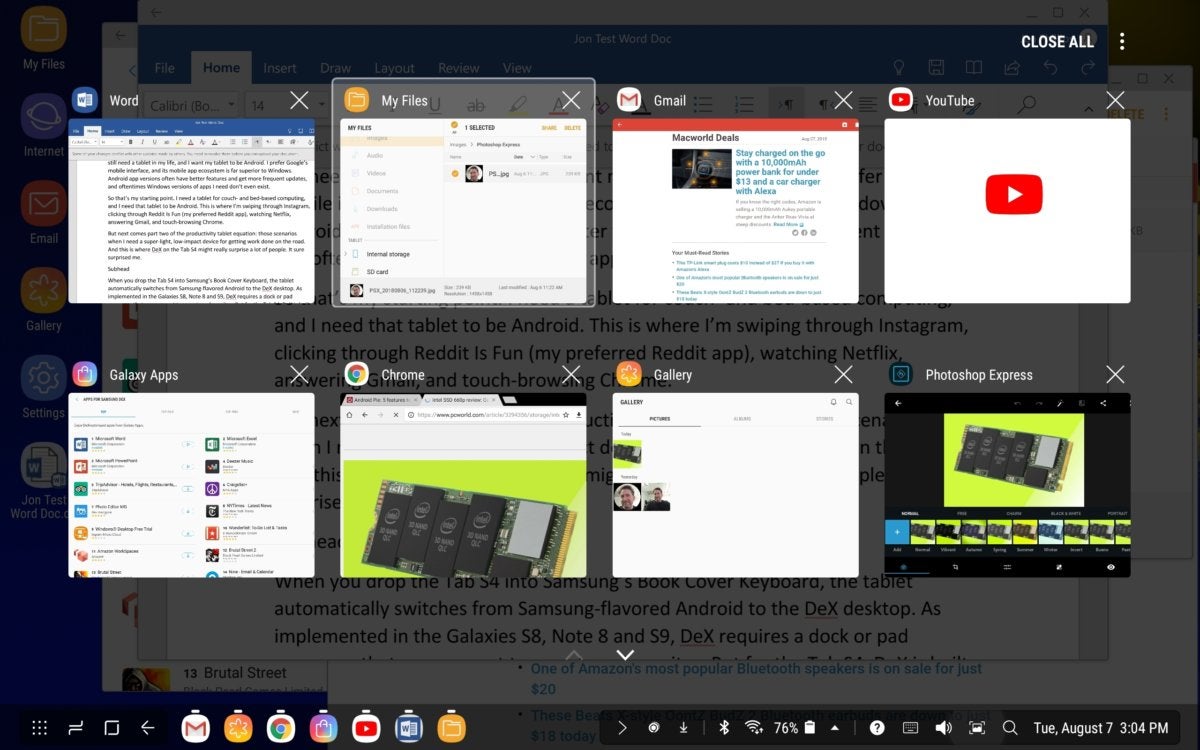
Task: Open Jon Test Word Doc desktop file
Action: pos(44,482)
